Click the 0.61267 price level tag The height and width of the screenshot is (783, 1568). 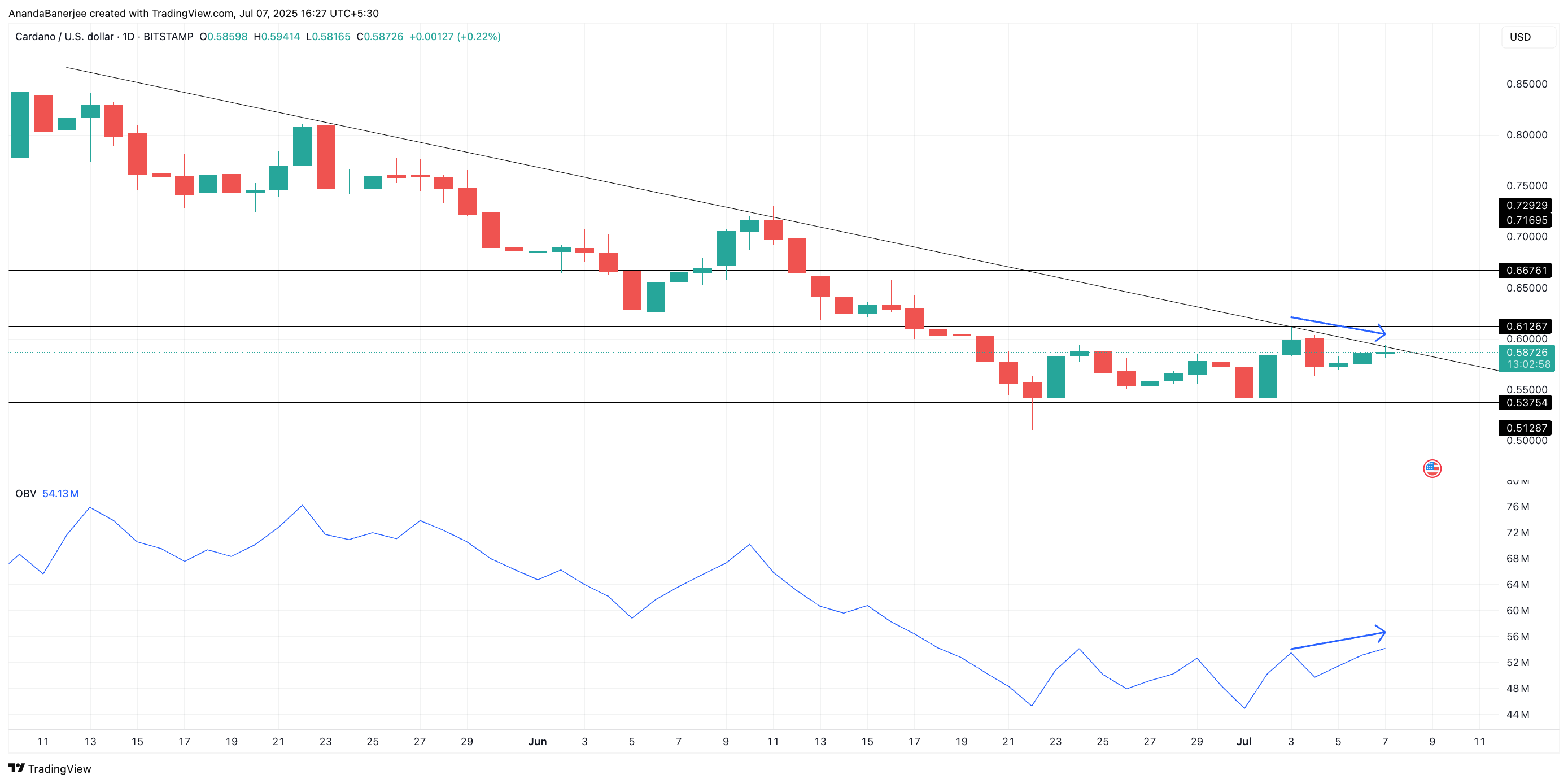point(1526,326)
